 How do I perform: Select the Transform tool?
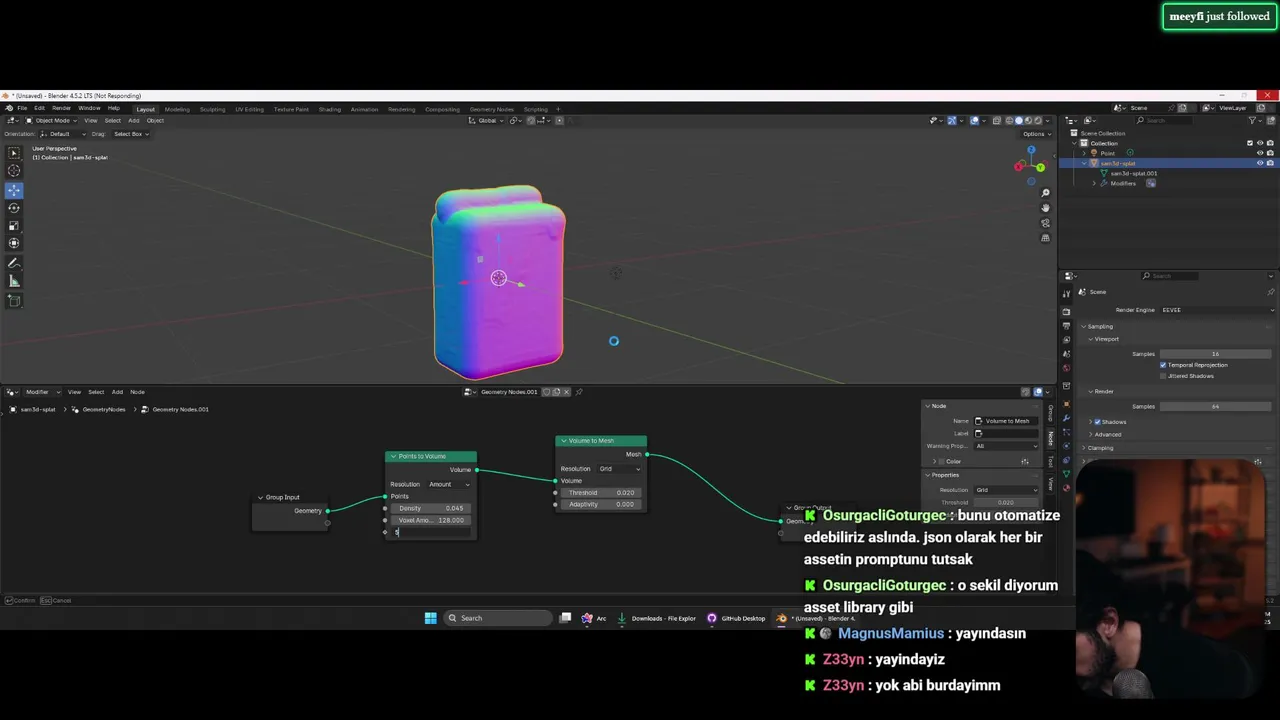[x=14, y=243]
